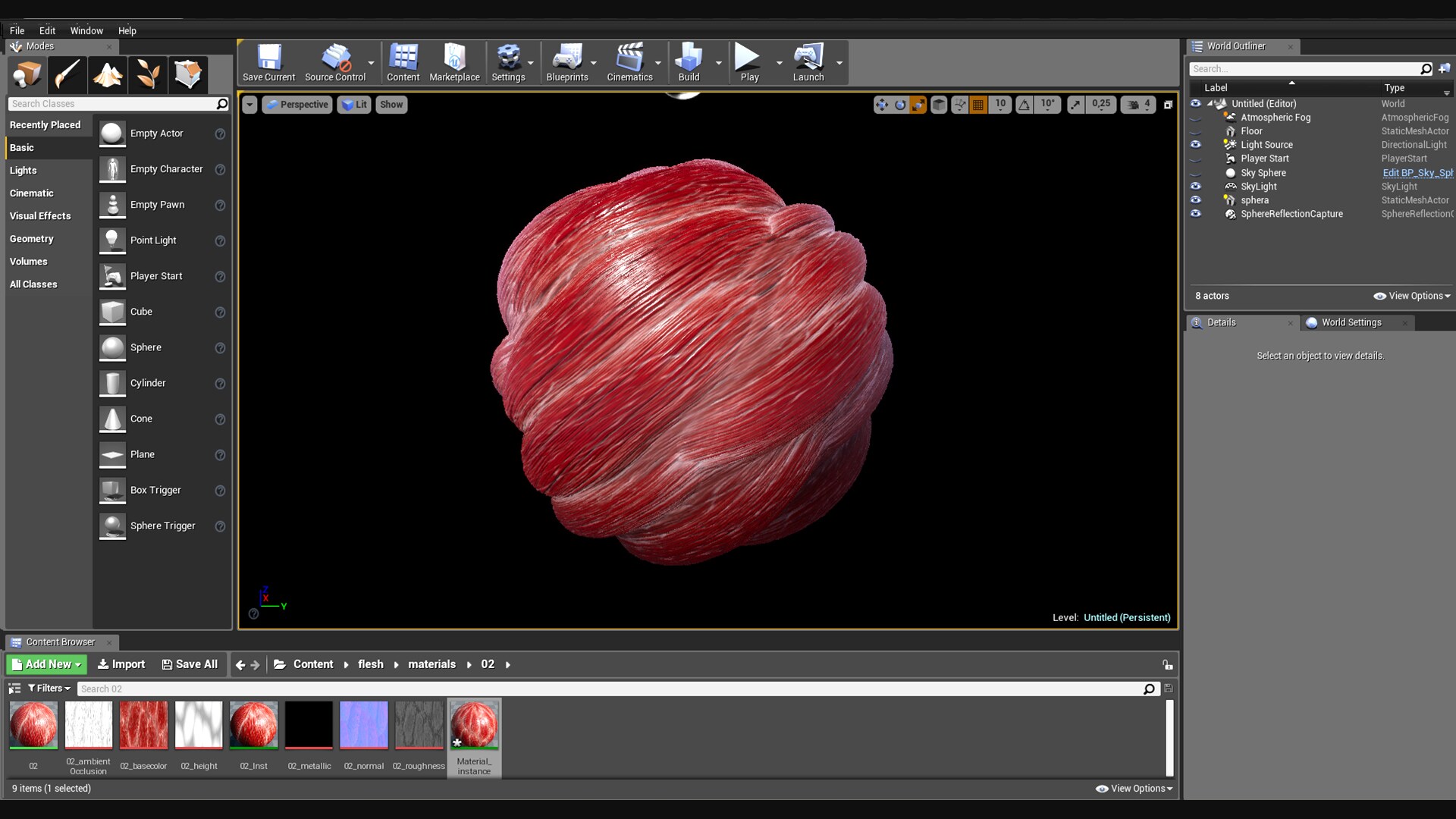Toggle visibility of the sphera actor

(x=1197, y=199)
